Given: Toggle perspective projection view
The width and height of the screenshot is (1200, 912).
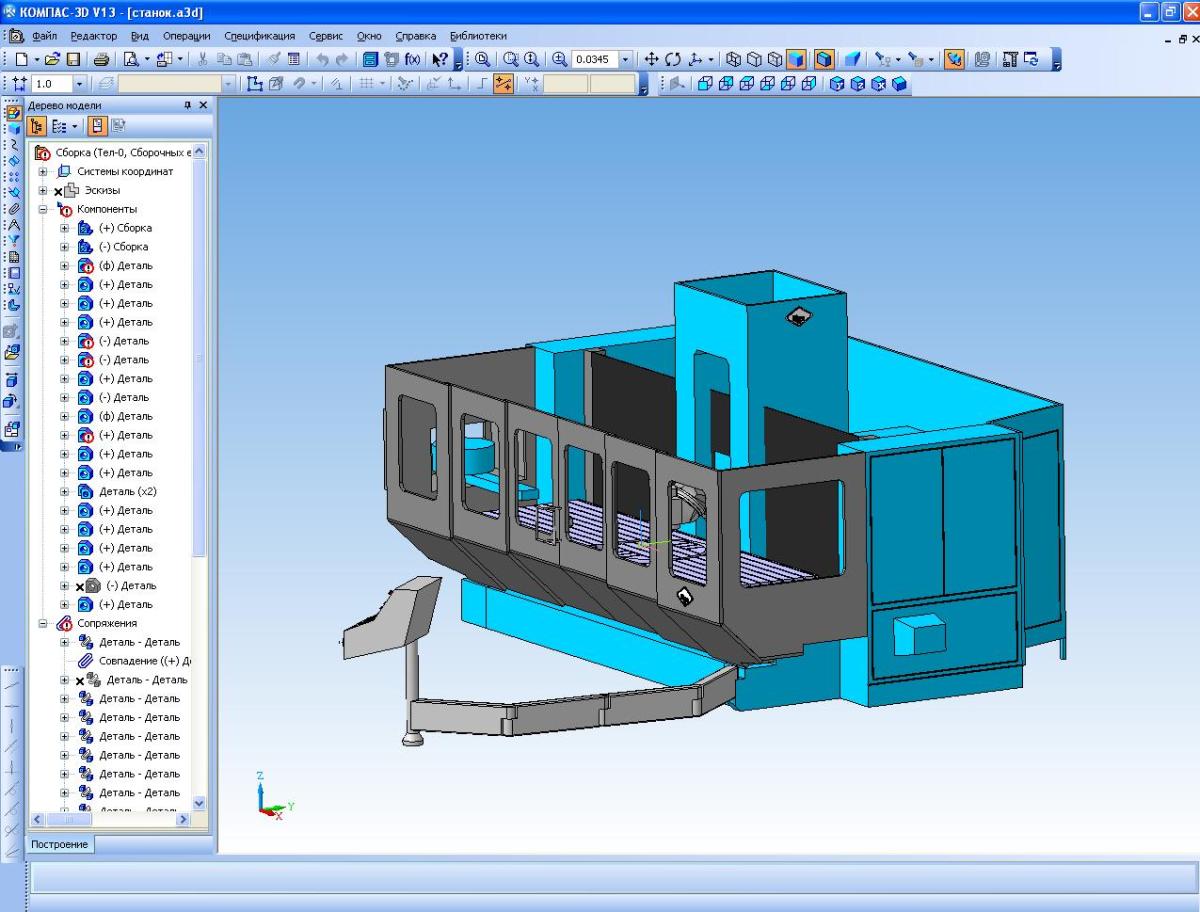Looking at the screenshot, I should (851, 59).
